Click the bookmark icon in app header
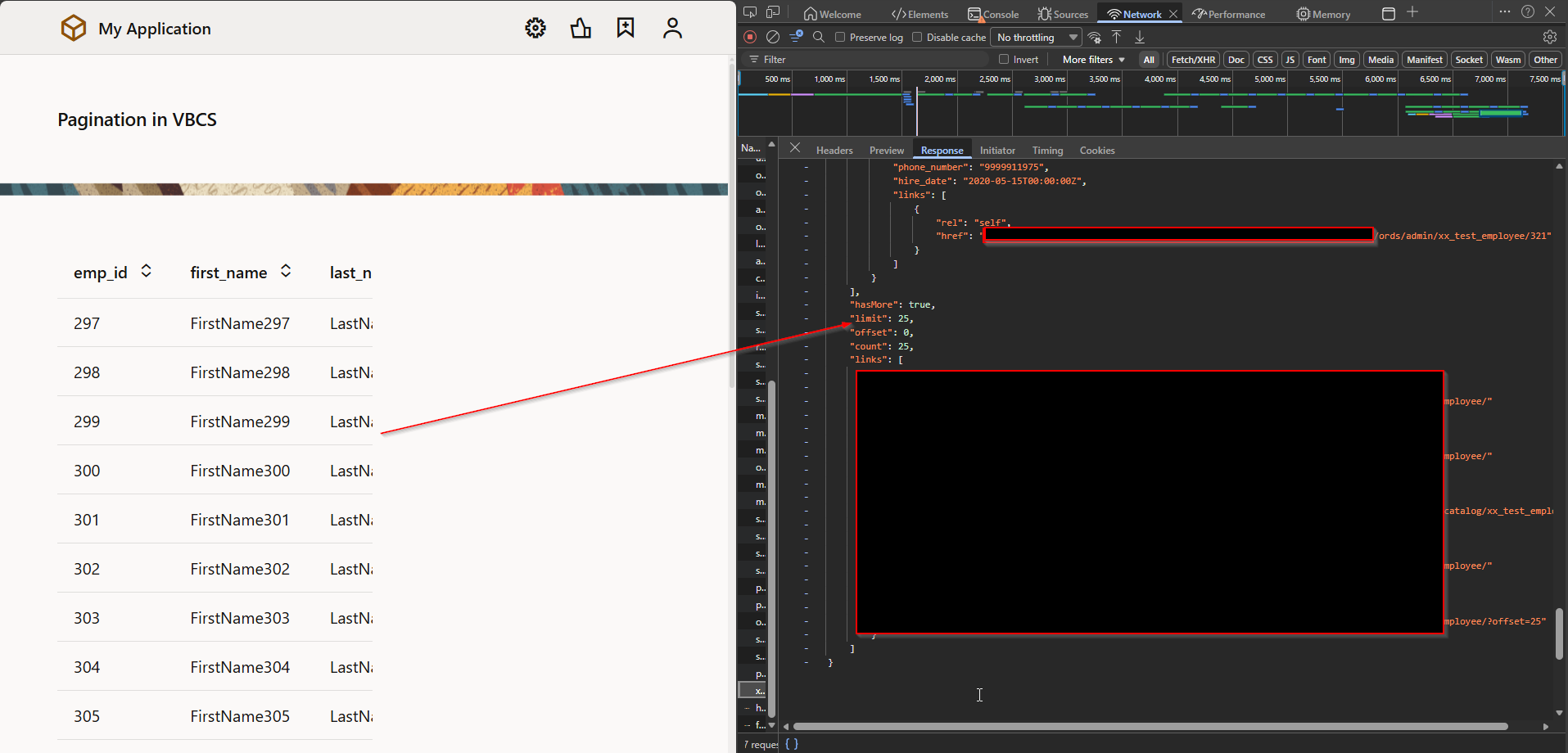This screenshot has height=753, width=1568. (x=626, y=29)
